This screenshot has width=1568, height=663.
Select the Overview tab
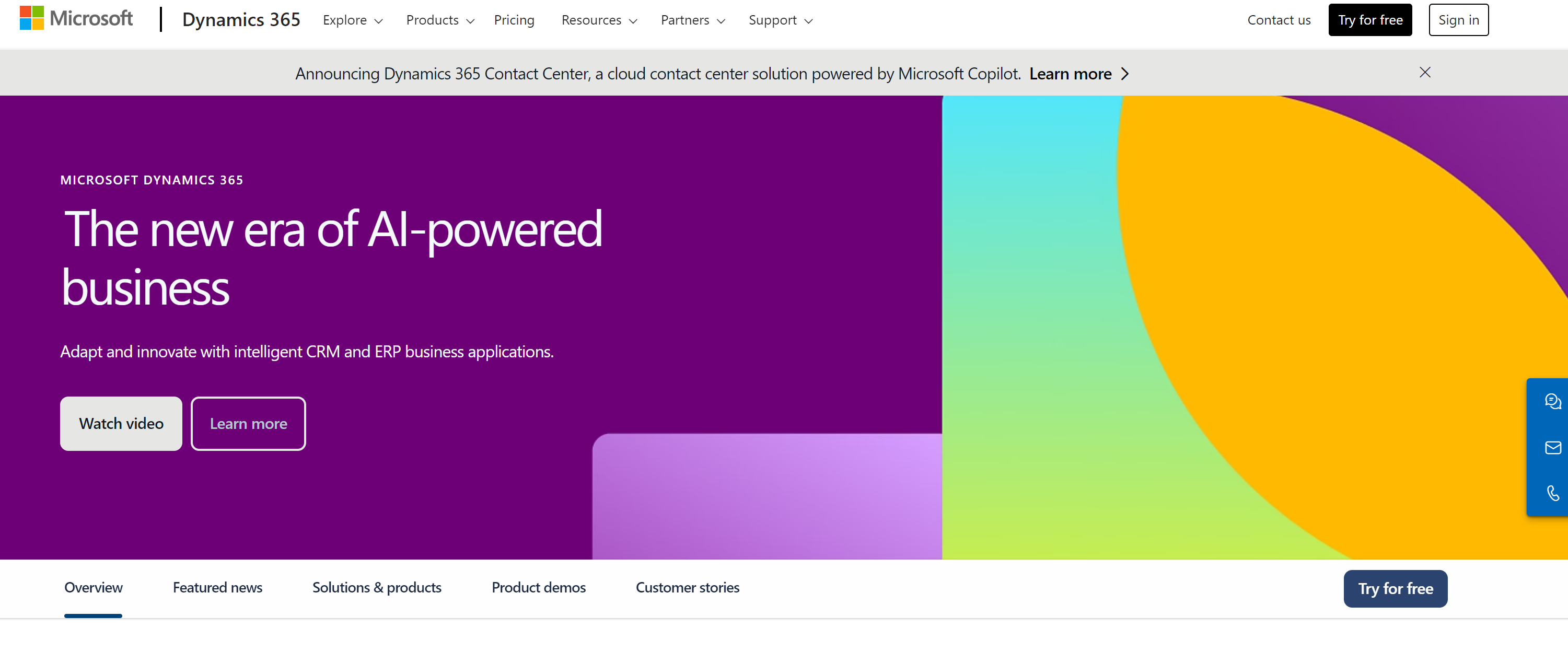coord(93,588)
